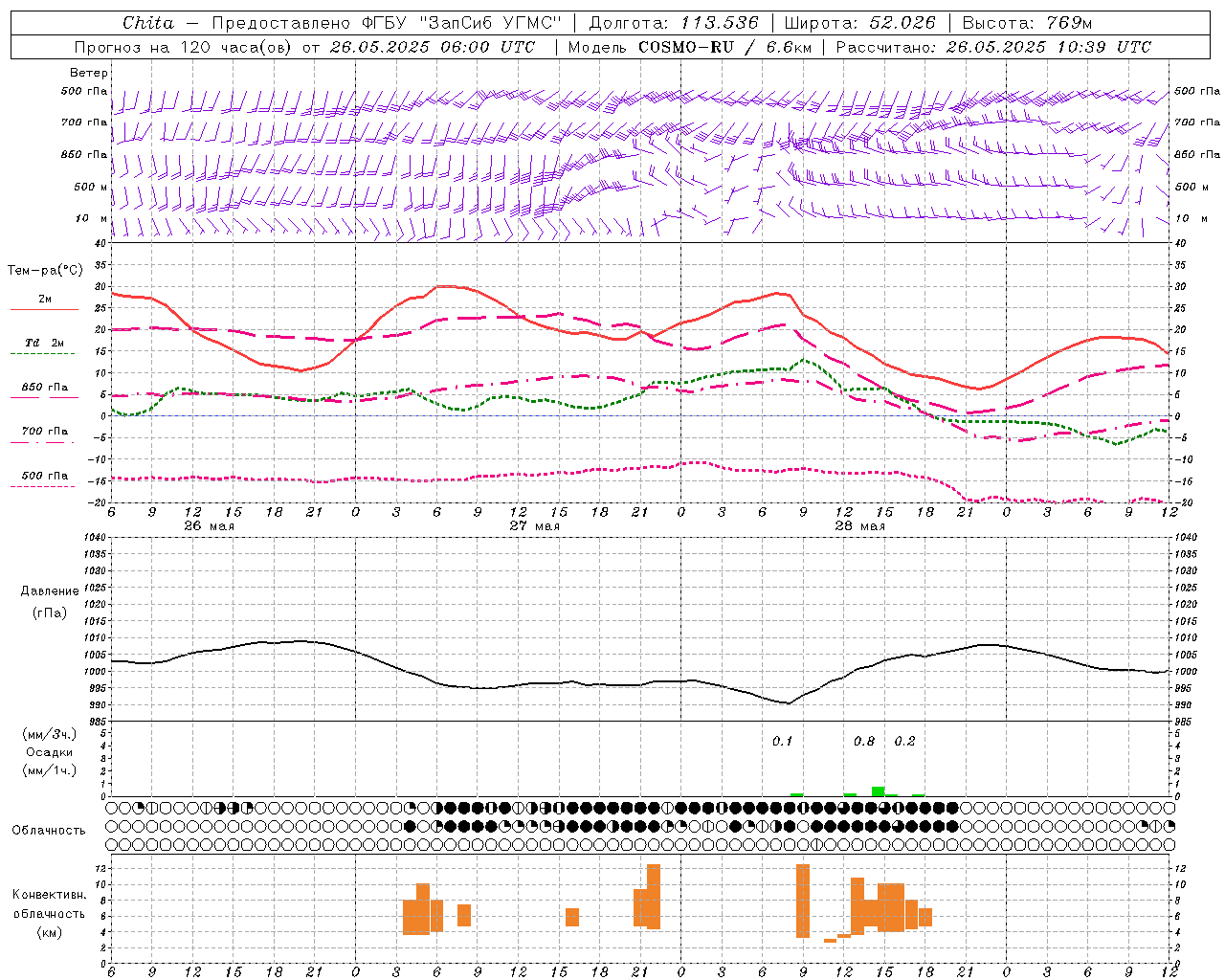Viewport: 1225px width, 980px height.
Task: Click the Конвективн. облачность axis label
Action: (49, 913)
